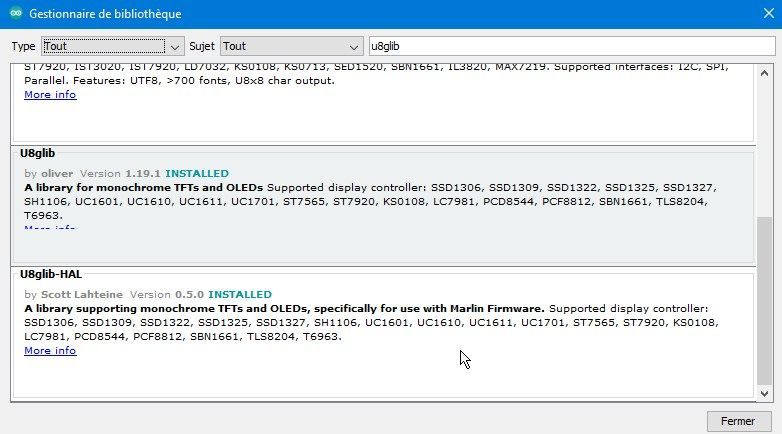Select the U8glib library title
This screenshot has width=782, height=434.
click(x=37, y=153)
